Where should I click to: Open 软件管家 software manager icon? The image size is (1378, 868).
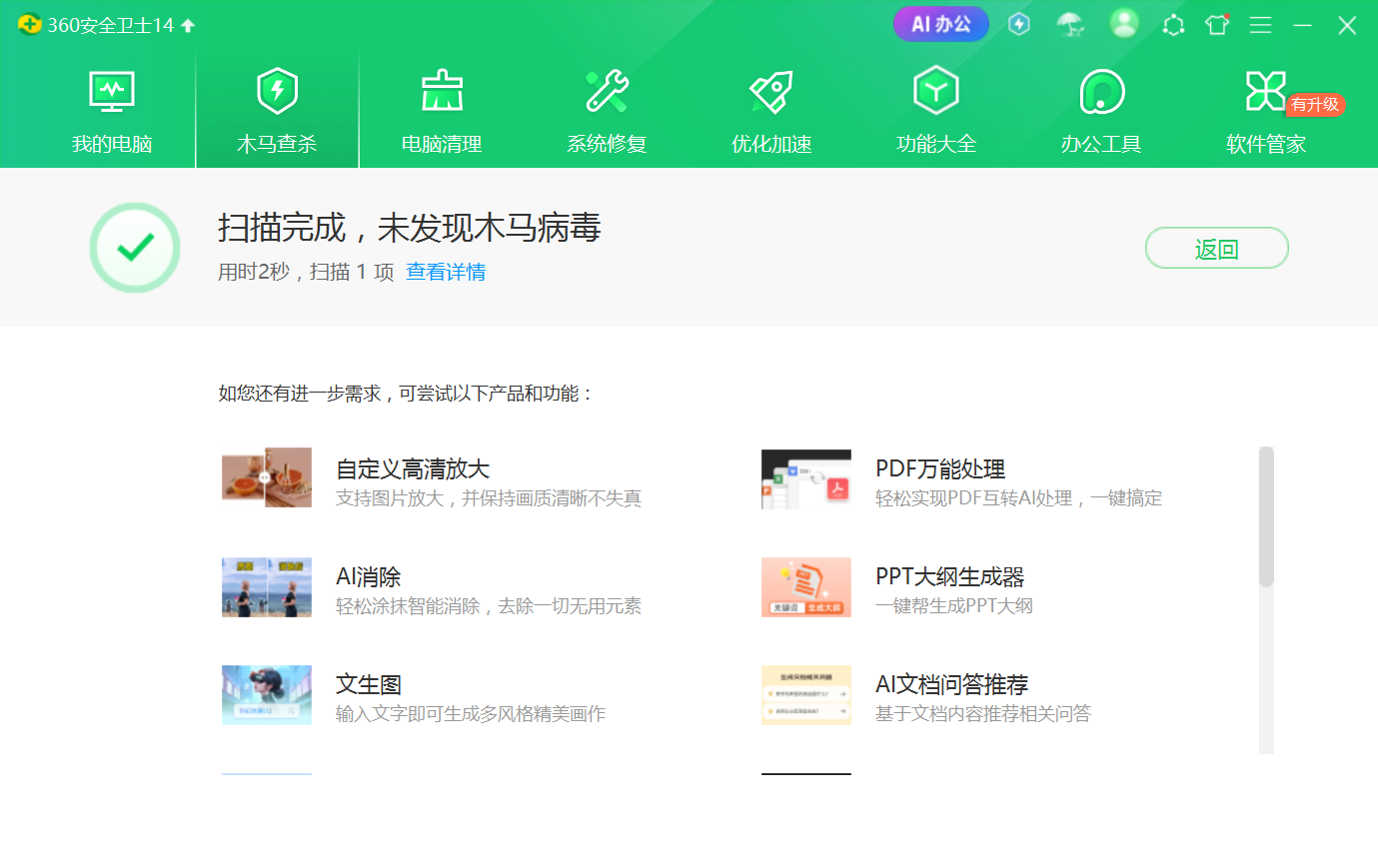click(1265, 92)
